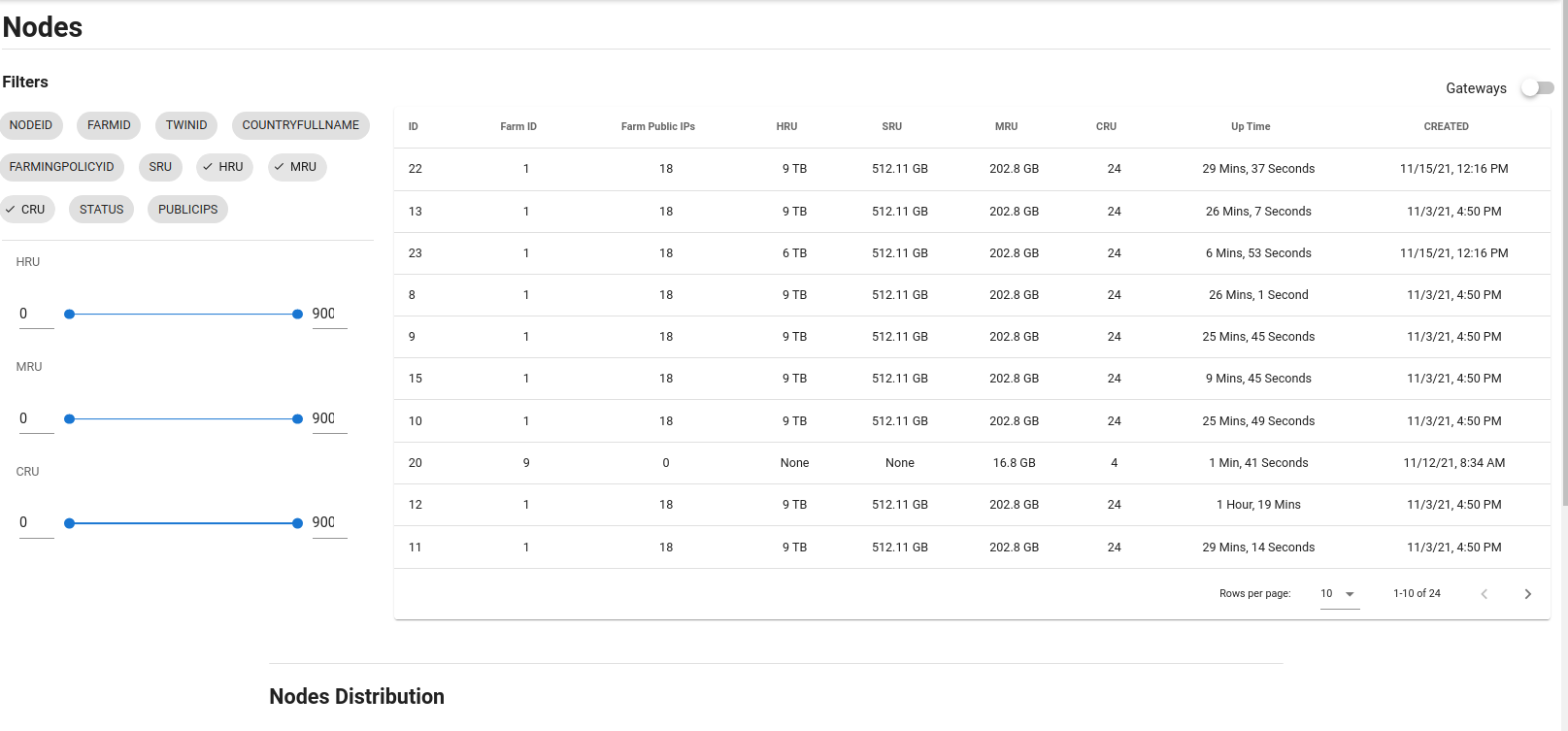
Task: Click the HRU maximum value input field
Action: pos(328,314)
